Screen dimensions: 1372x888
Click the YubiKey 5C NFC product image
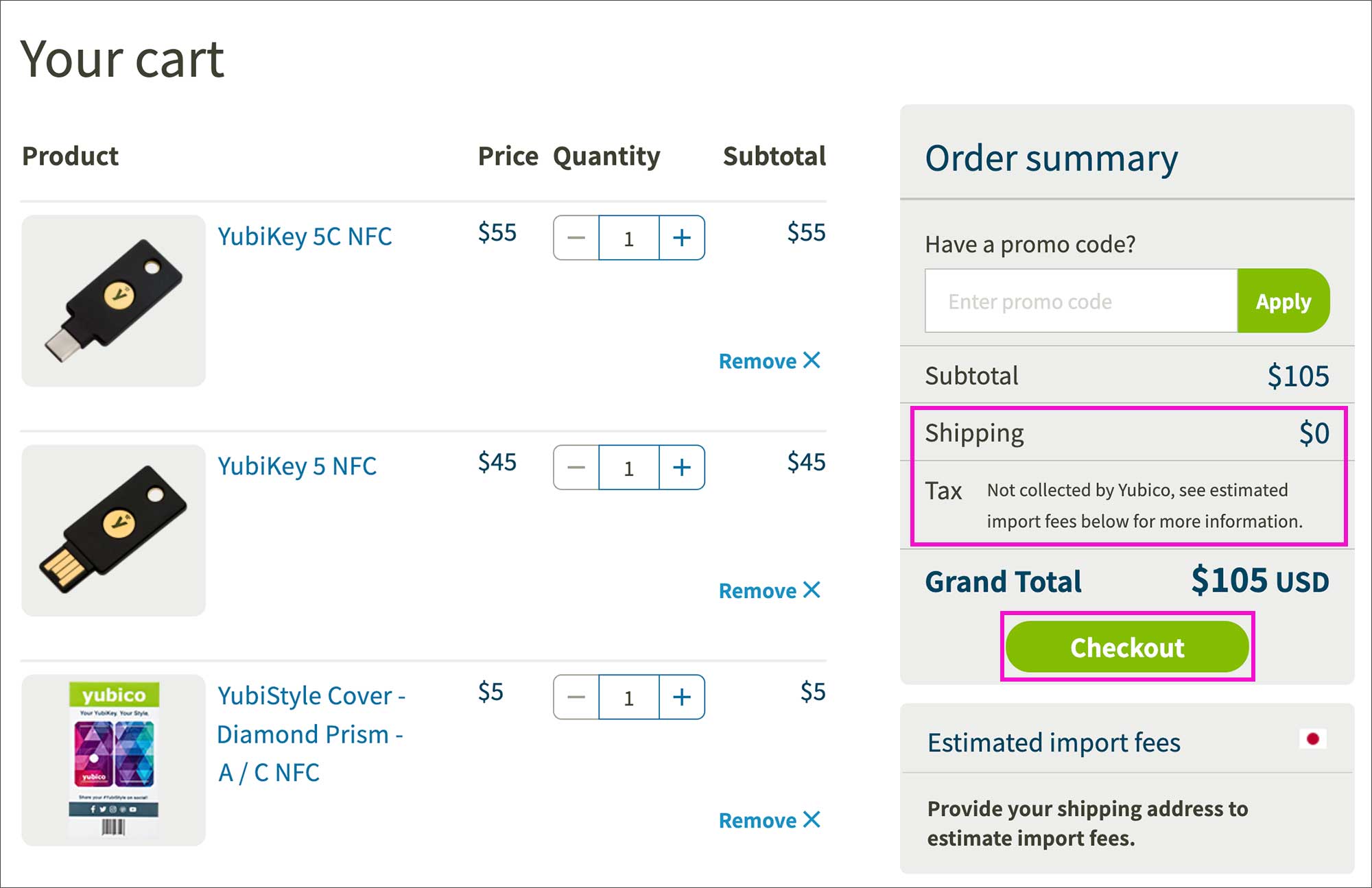(114, 301)
